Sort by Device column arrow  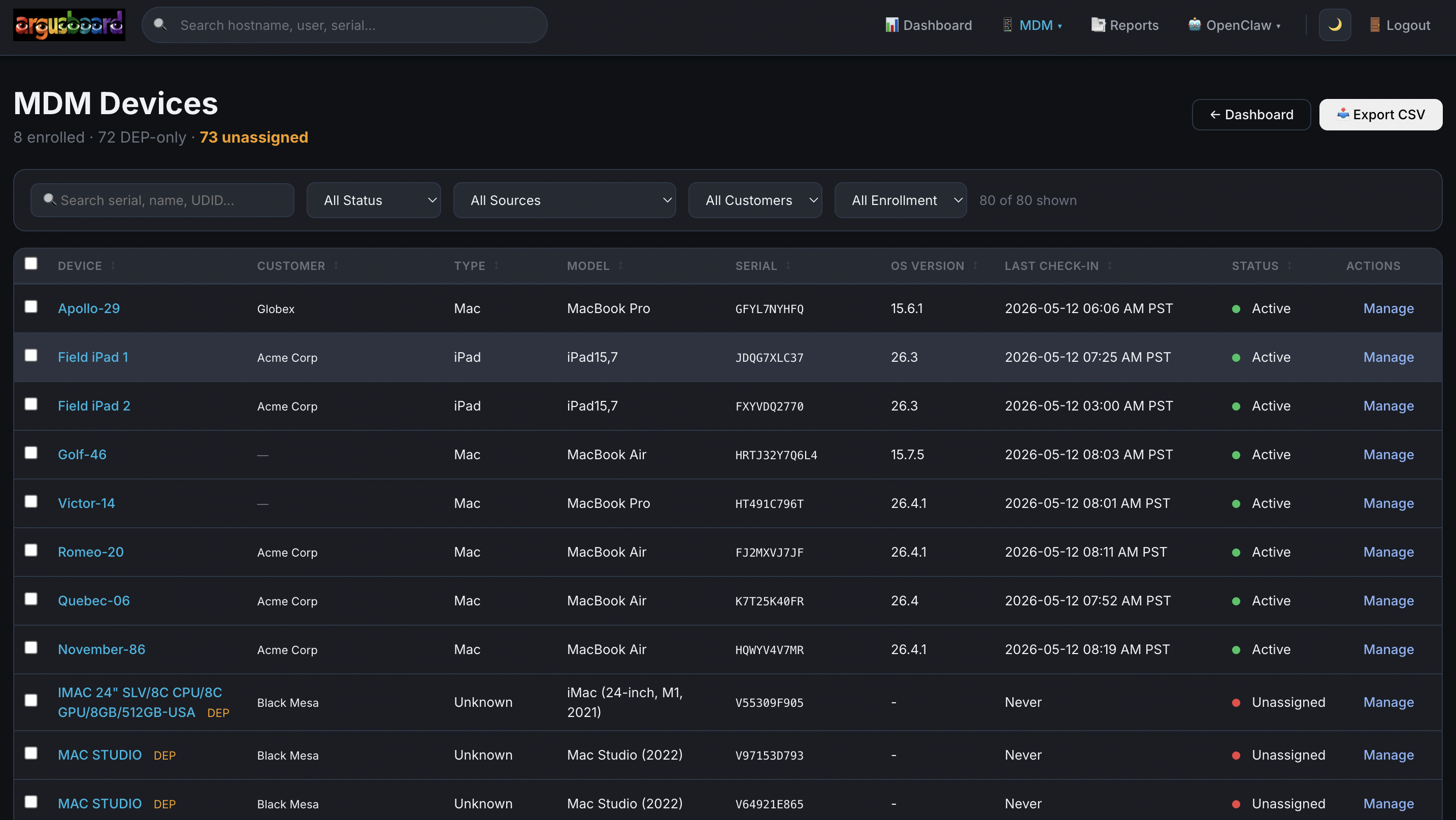[x=113, y=265]
